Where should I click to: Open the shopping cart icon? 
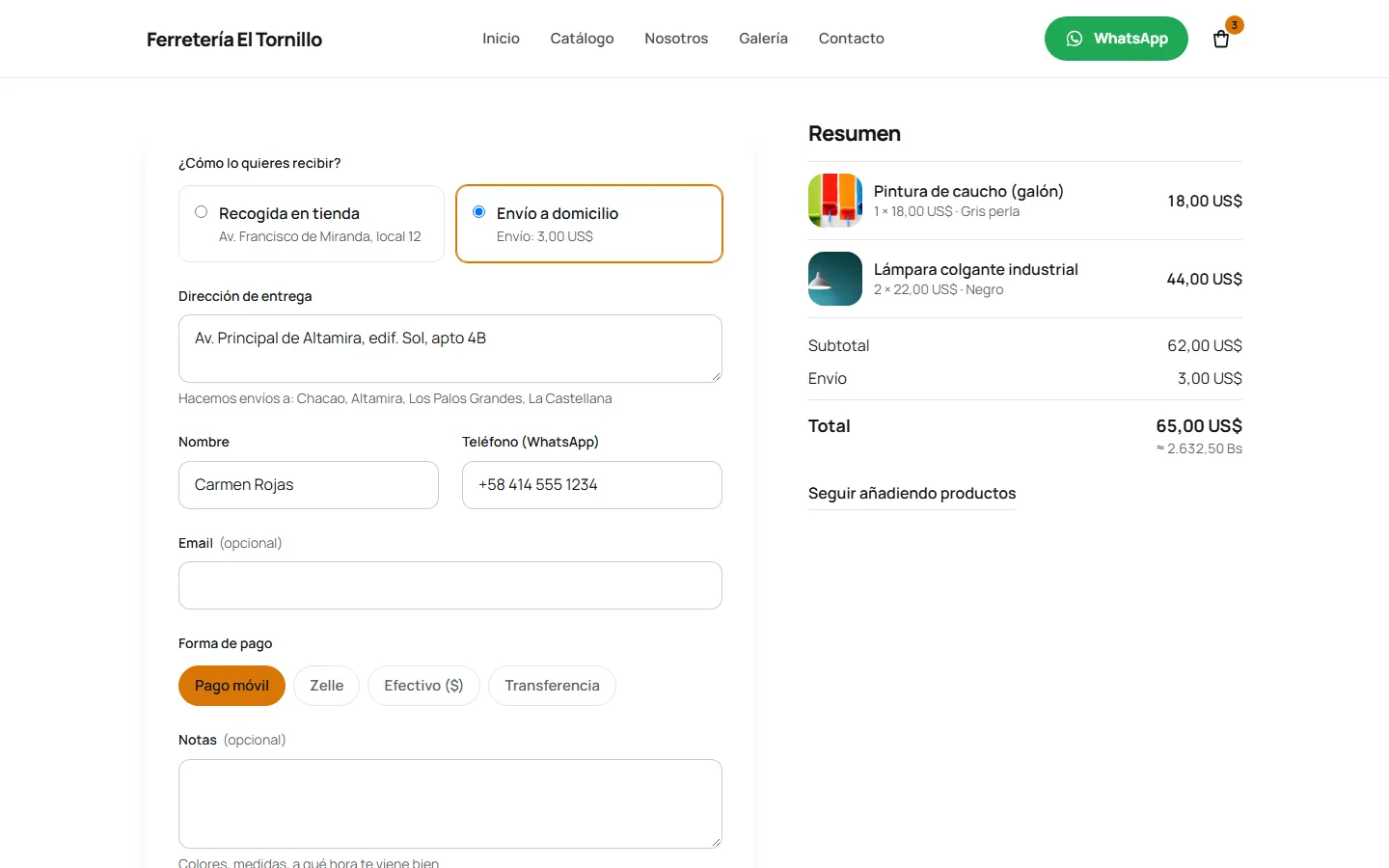[1221, 39]
